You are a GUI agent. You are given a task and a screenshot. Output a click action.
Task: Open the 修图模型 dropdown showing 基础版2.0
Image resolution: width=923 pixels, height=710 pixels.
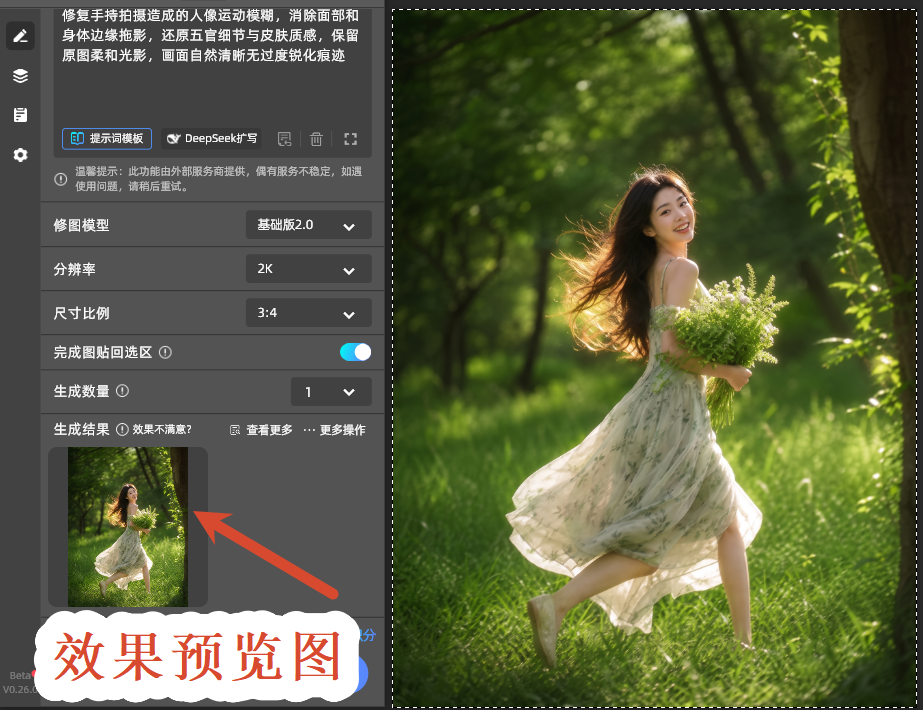(308, 225)
